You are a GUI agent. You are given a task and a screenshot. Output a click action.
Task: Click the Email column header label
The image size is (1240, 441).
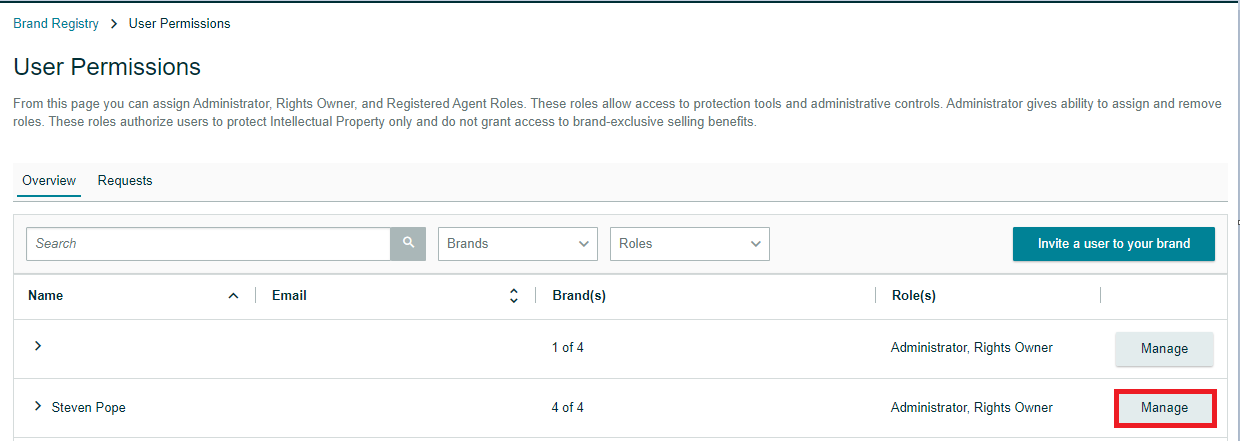coord(289,296)
